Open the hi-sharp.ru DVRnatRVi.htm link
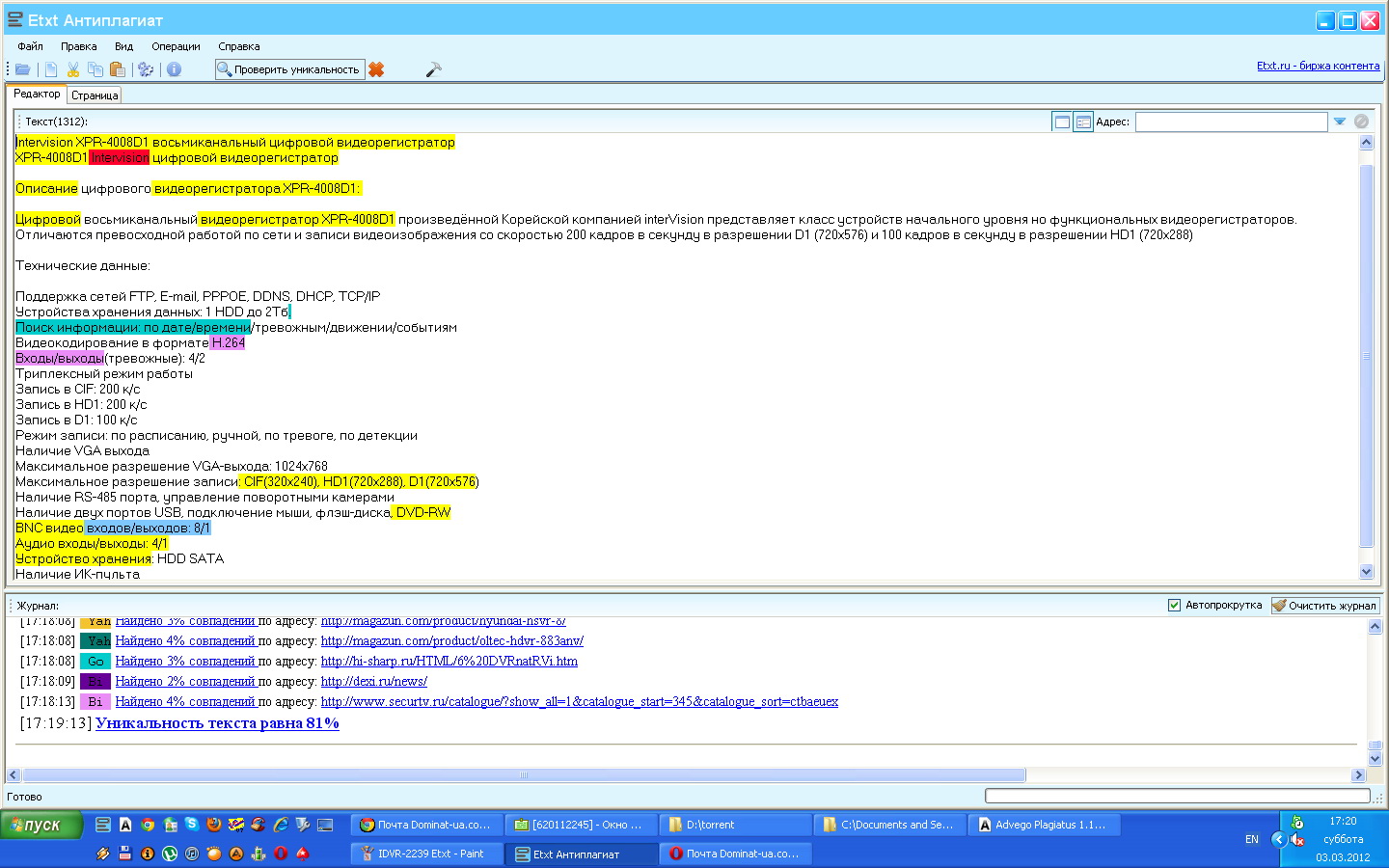The image size is (1389, 868). point(449,661)
